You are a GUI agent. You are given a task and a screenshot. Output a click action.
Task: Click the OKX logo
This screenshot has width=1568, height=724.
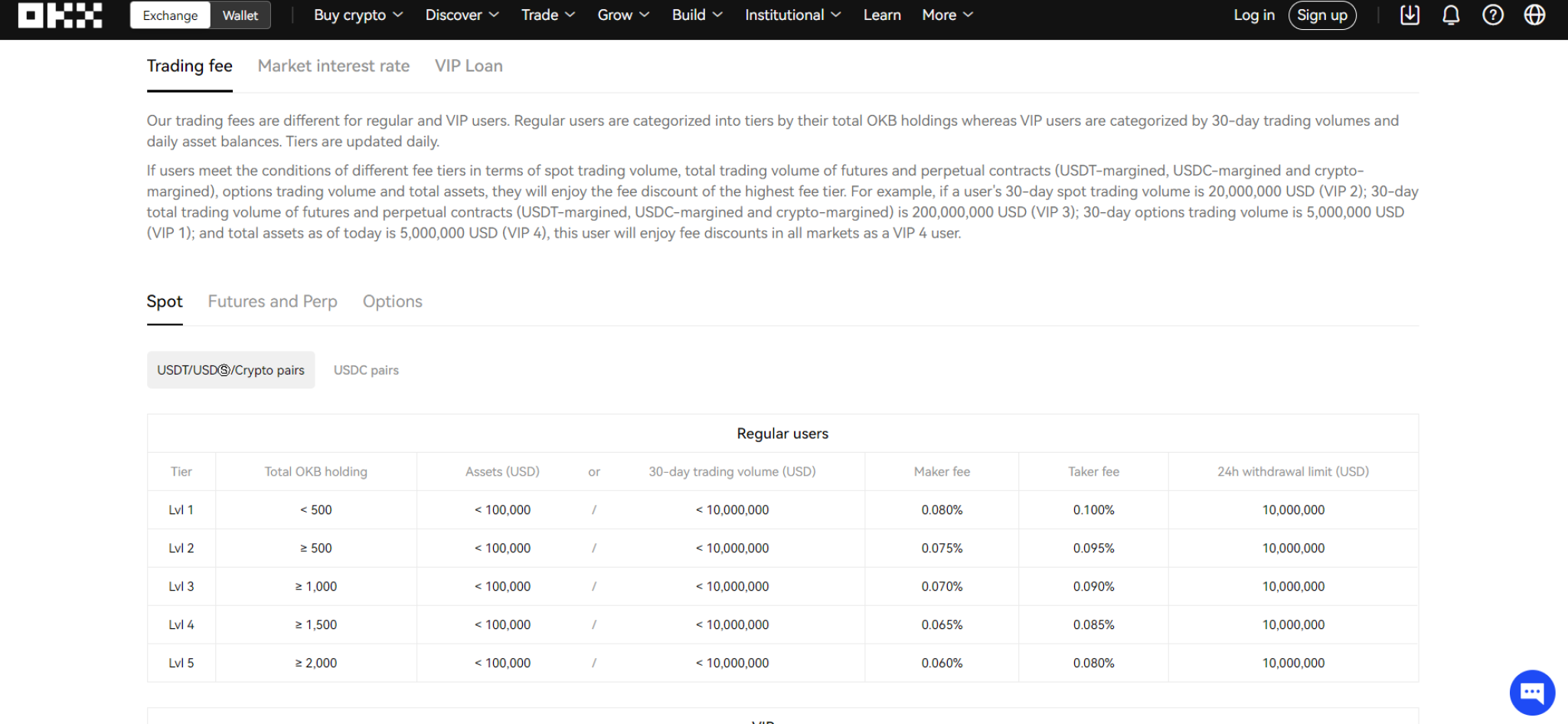[x=59, y=15]
